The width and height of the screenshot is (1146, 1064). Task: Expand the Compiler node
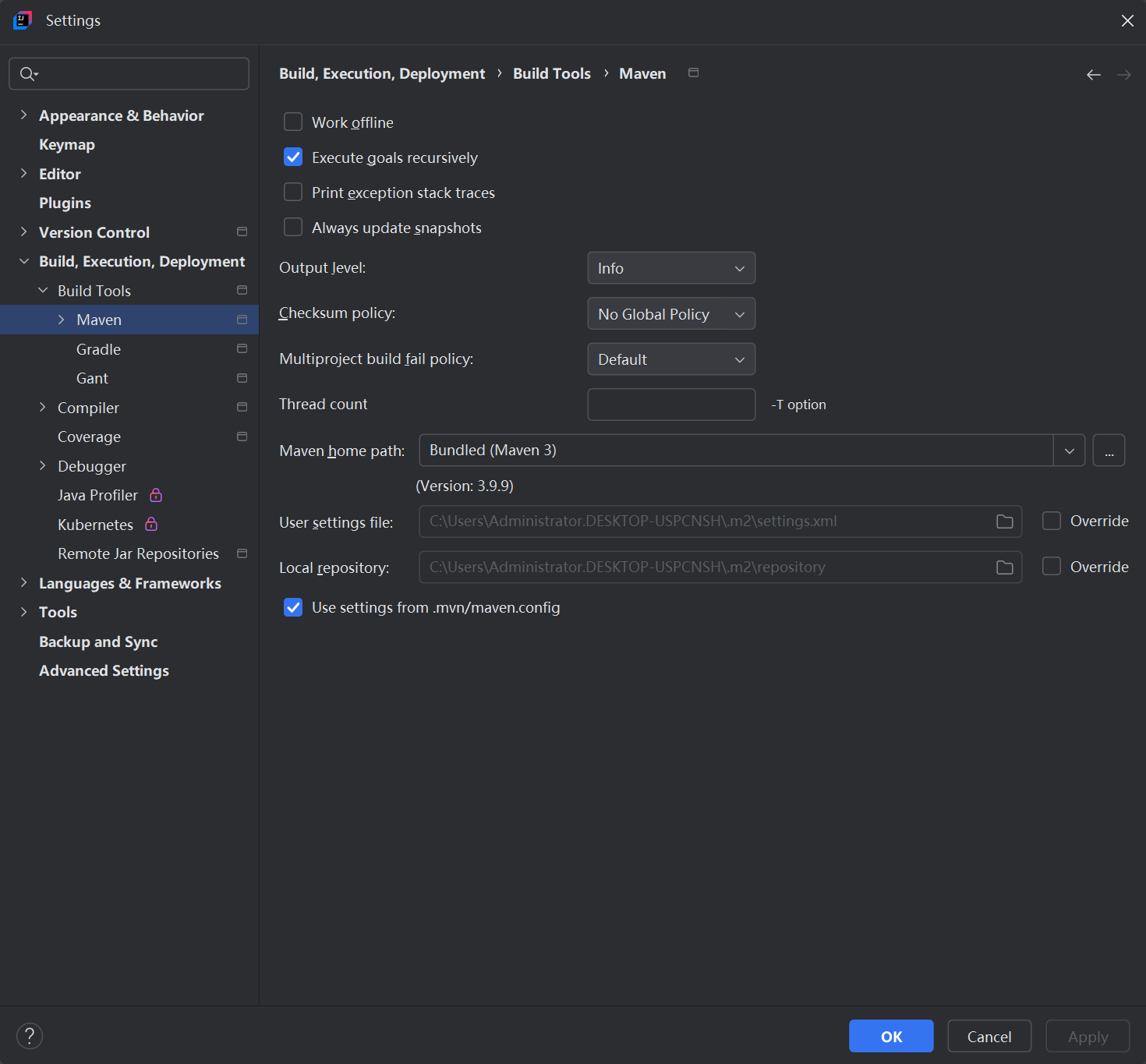43,407
